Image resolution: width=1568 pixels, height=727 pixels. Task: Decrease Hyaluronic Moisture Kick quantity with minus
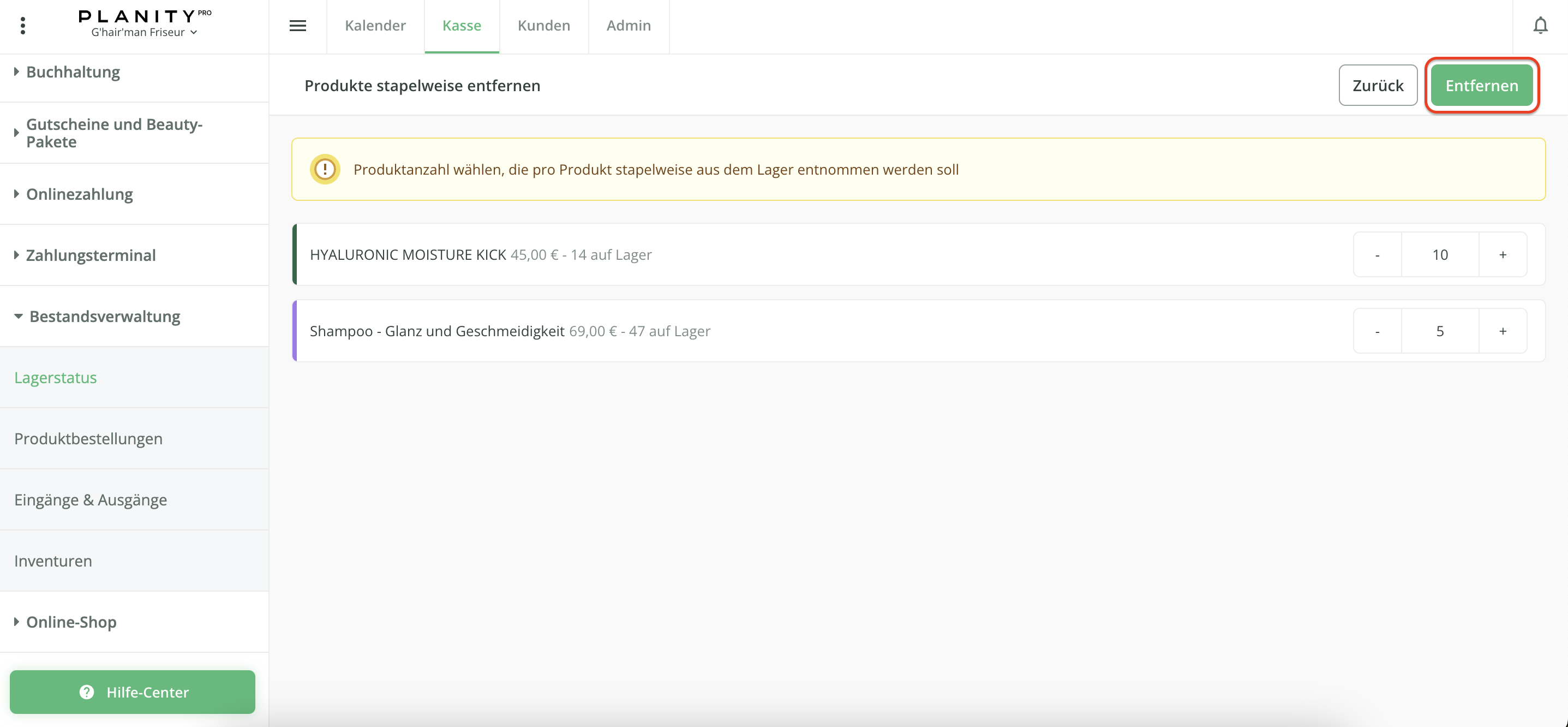1377,254
